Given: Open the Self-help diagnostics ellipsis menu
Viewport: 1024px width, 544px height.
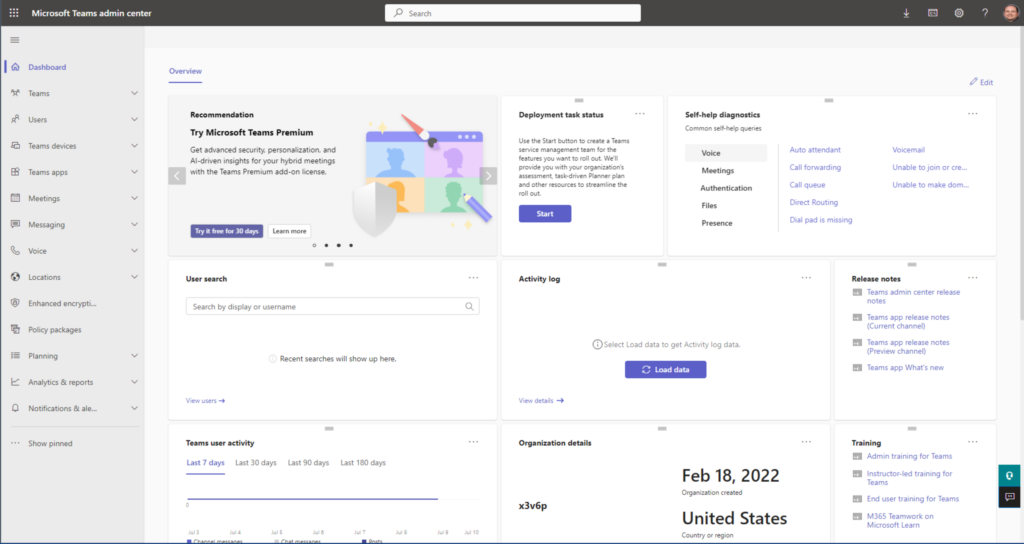Looking at the screenshot, I should 973,114.
